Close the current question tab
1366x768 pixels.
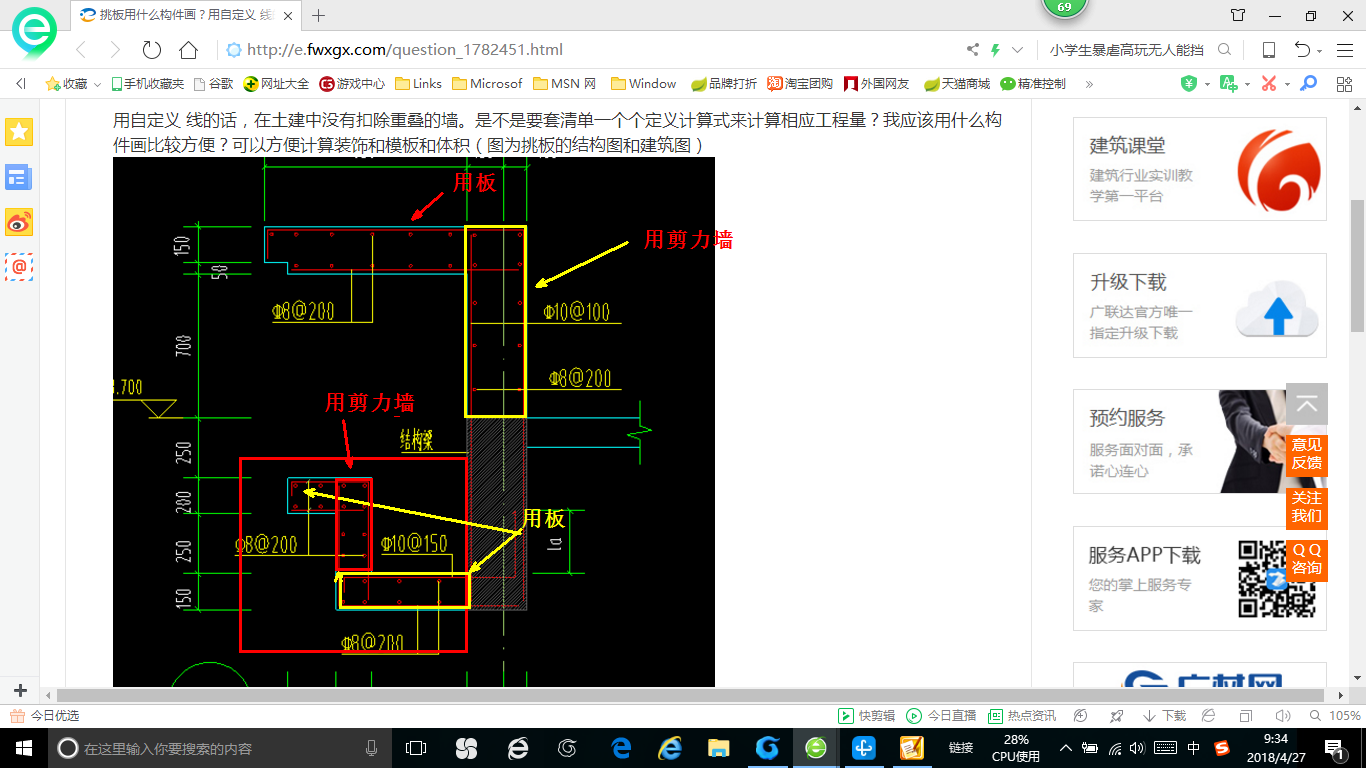[289, 15]
